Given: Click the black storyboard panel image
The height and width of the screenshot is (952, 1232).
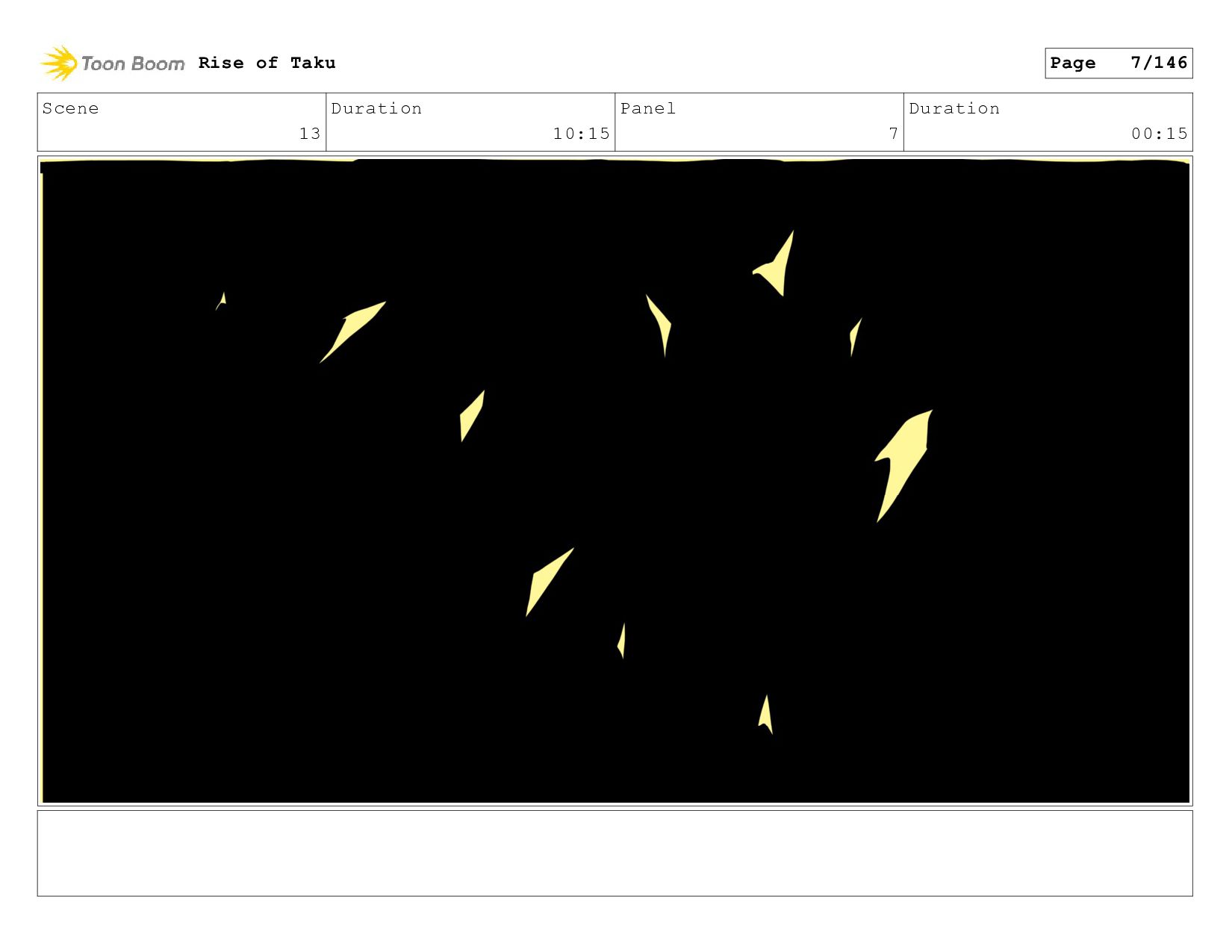Looking at the screenshot, I should [615, 481].
